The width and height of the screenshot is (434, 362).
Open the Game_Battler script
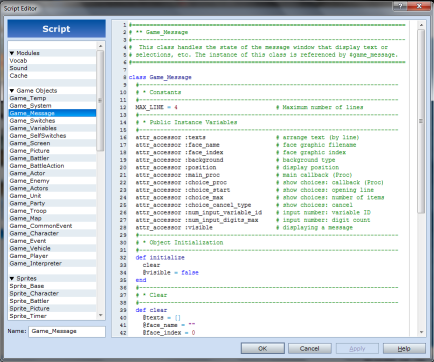[x=52, y=158]
